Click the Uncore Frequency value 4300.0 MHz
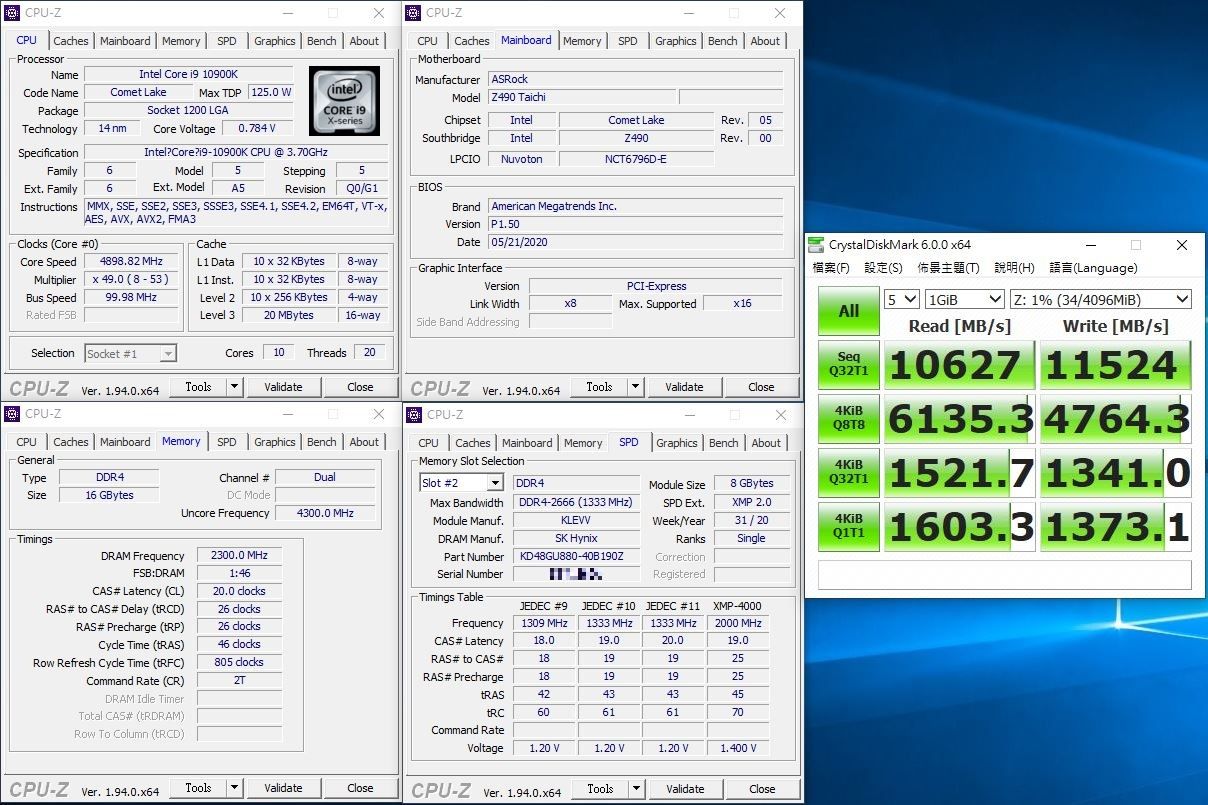This screenshot has height=805, width=1208. coord(325,513)
